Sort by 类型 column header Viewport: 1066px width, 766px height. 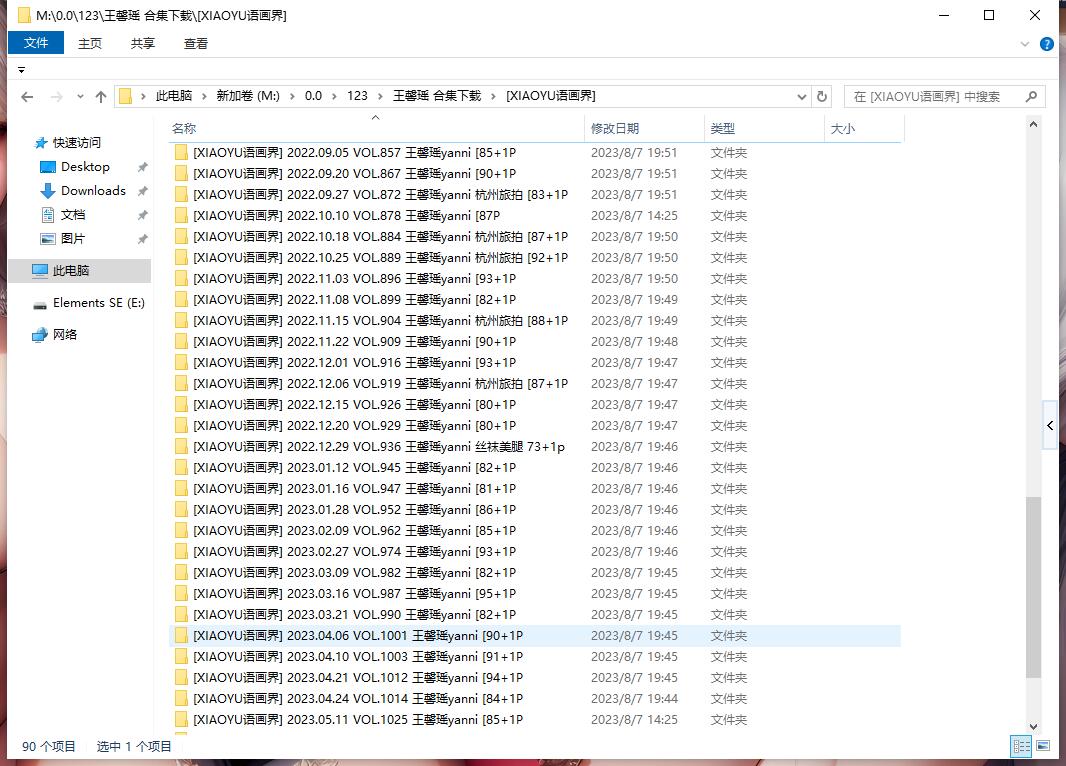pos(763,128)
